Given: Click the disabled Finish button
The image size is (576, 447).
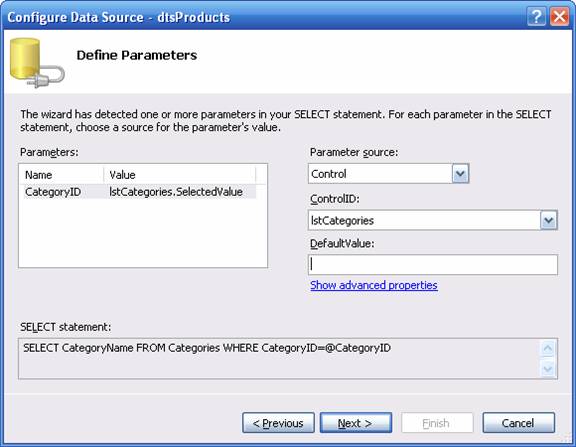Looking at the screenshot, I should pyautogui.click(x=437, y=423).
